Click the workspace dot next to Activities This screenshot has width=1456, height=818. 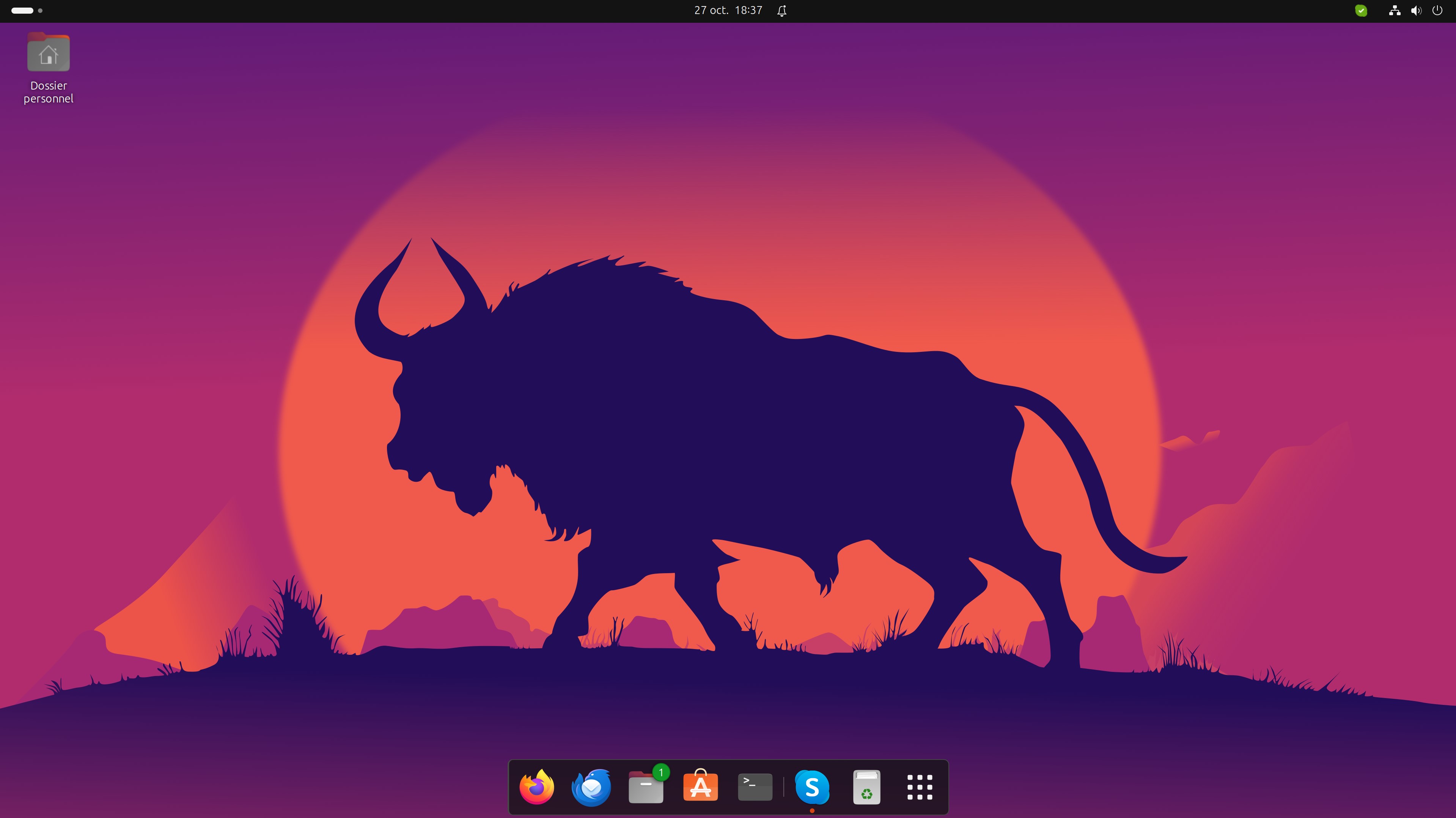tap(40, 10)
